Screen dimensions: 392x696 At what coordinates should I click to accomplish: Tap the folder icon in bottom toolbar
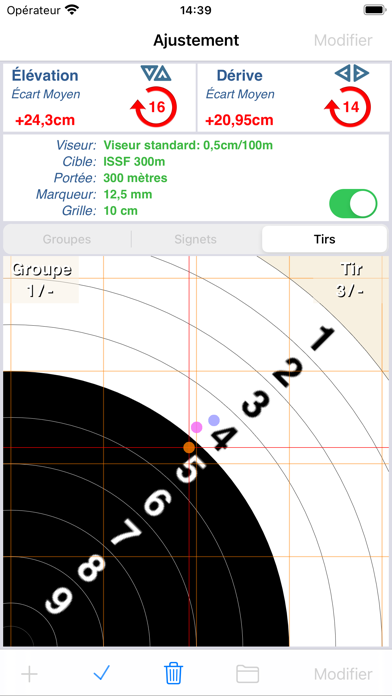(x=247, y=674)
